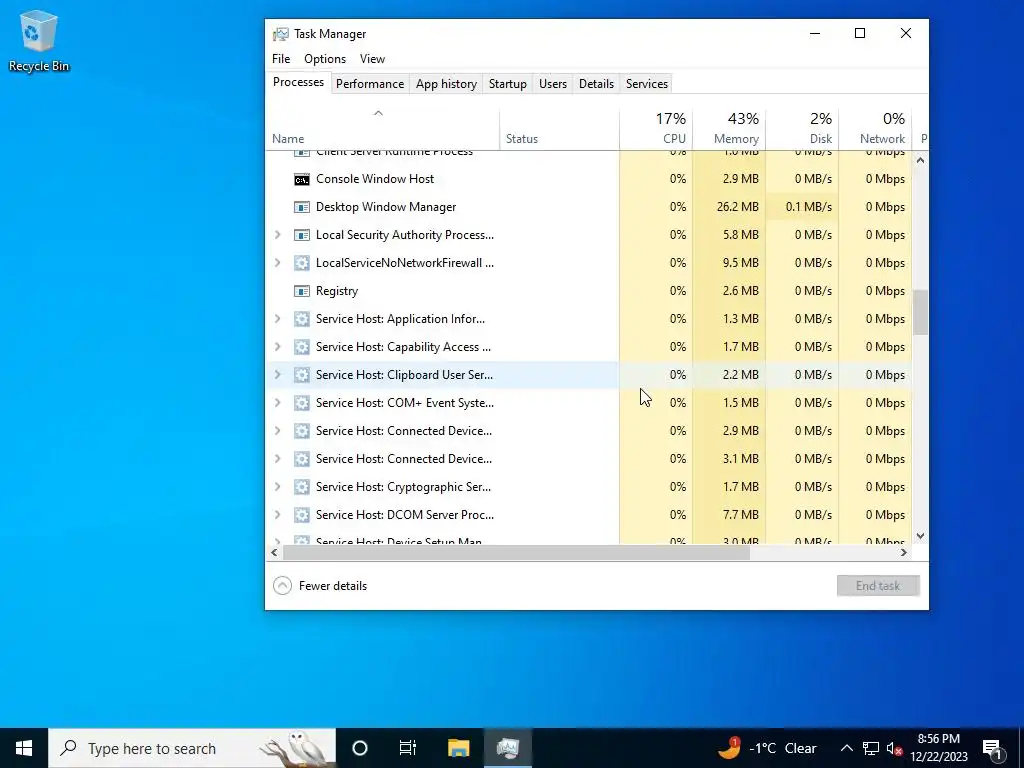Click the Service Host: COM+ Event Syste gear icon

pyautogui.click(x=301, y=404)
